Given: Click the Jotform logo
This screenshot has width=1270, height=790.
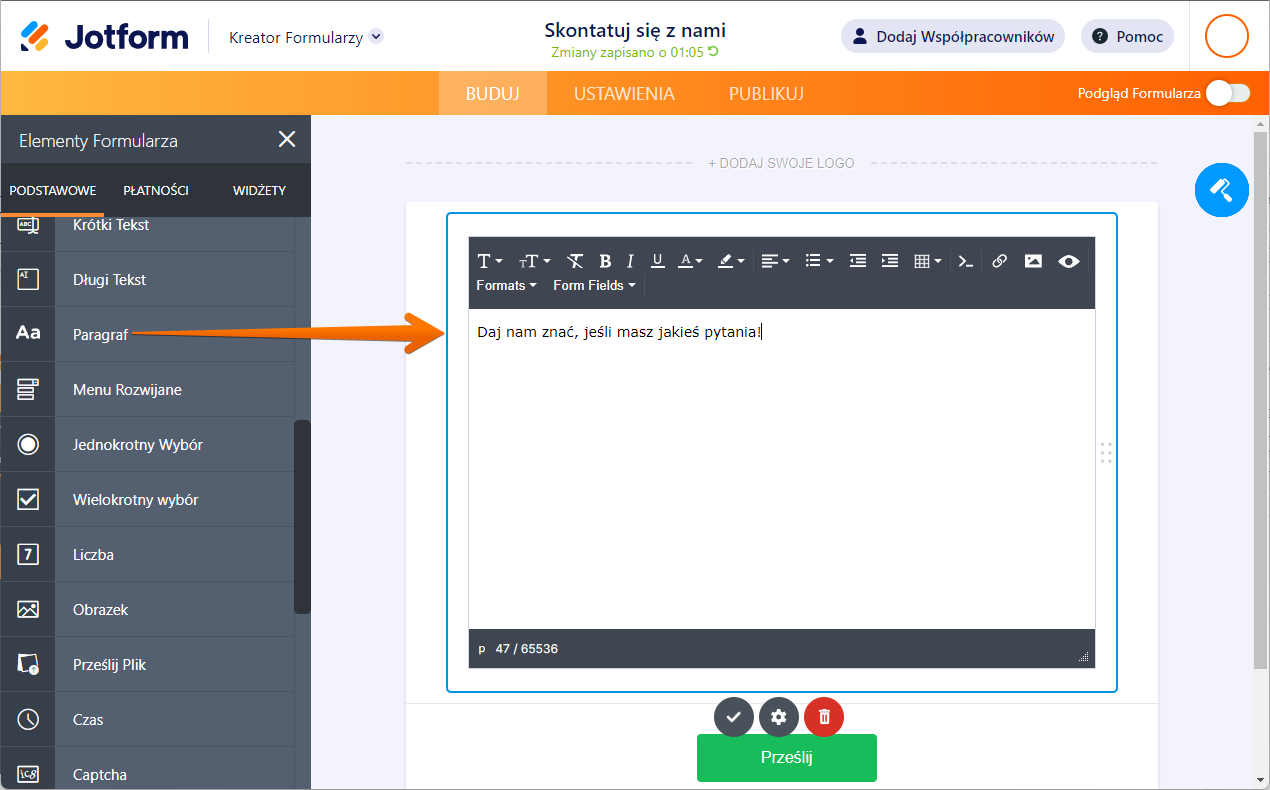Looking at the screenshot, I should tap(104, 37).
